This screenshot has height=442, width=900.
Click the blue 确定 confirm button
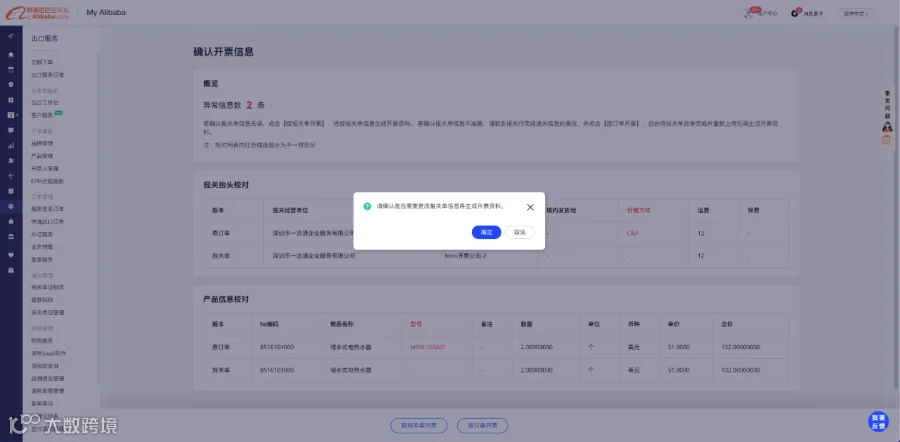[x=486, y=232]
